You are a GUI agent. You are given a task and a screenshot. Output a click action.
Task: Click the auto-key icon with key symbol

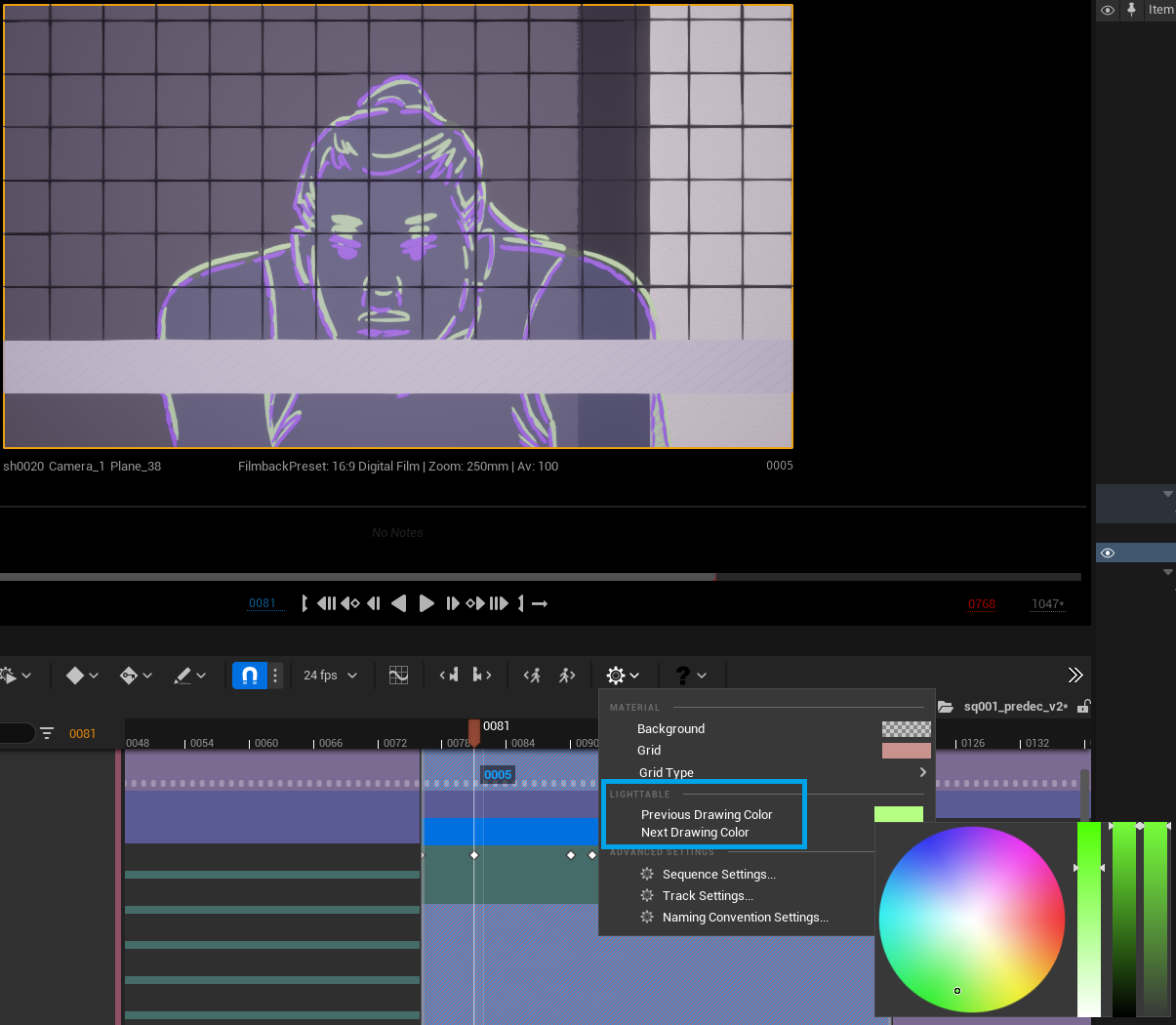click(x=129, y=675)
